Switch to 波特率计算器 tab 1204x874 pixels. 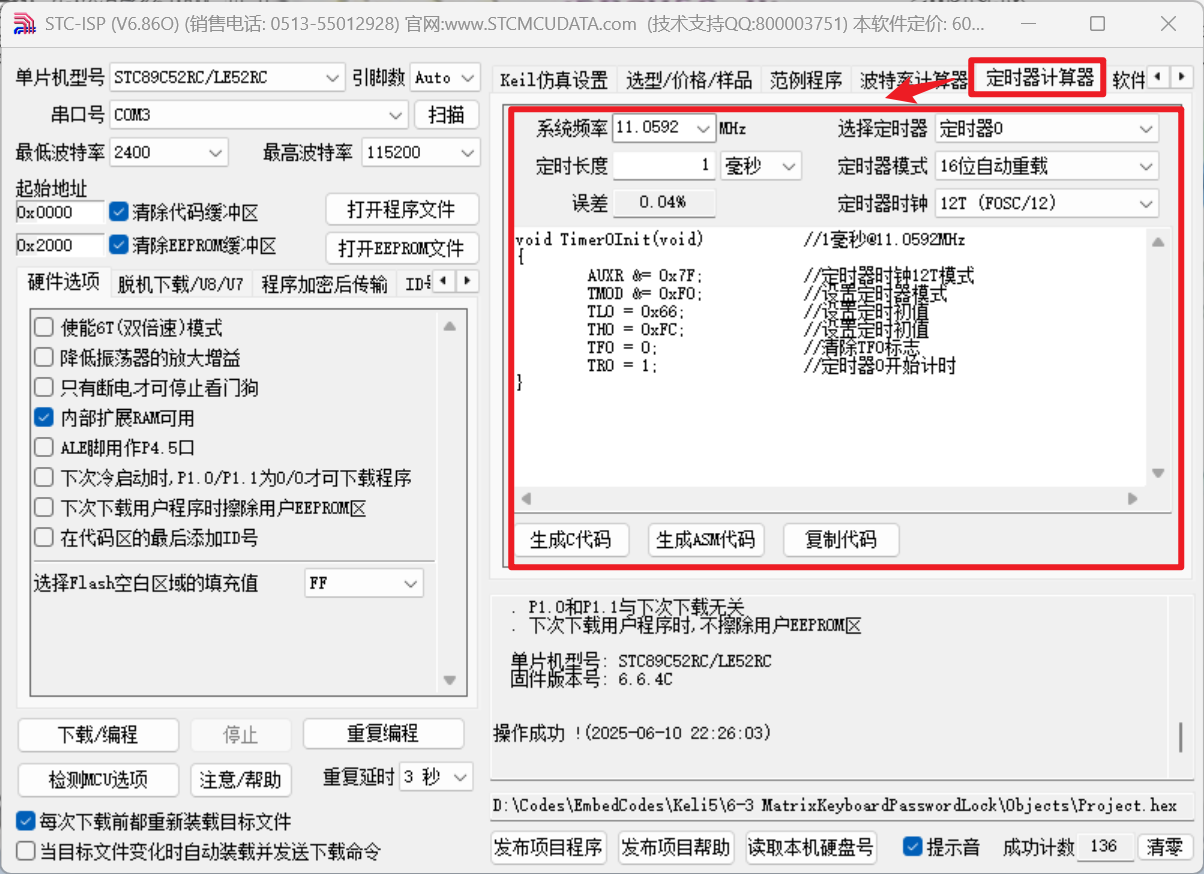coord(913,80)
